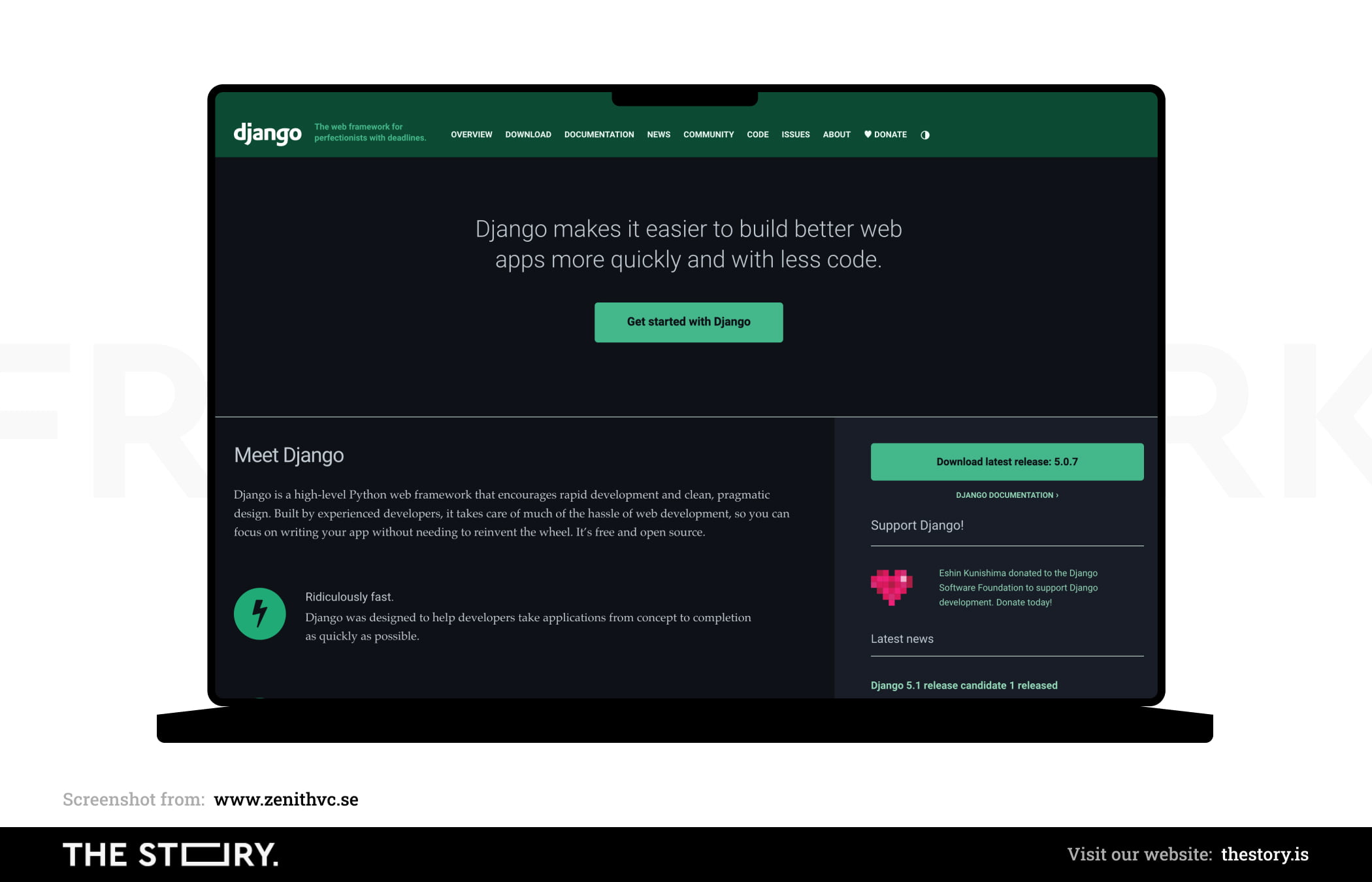Click the COMMUNITY menu item
Image resolution: width=1372 pixels, height=882 pixels.
pos(708,134)
